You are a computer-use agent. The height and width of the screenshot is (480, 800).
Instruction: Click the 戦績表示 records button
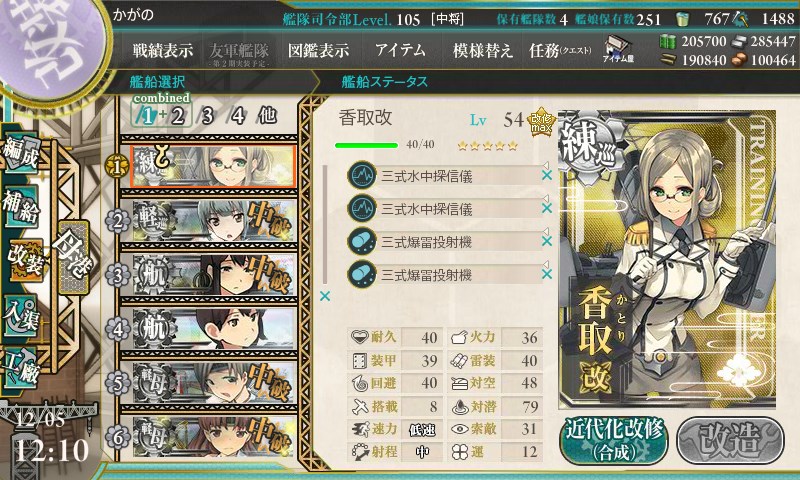(163, 50)
